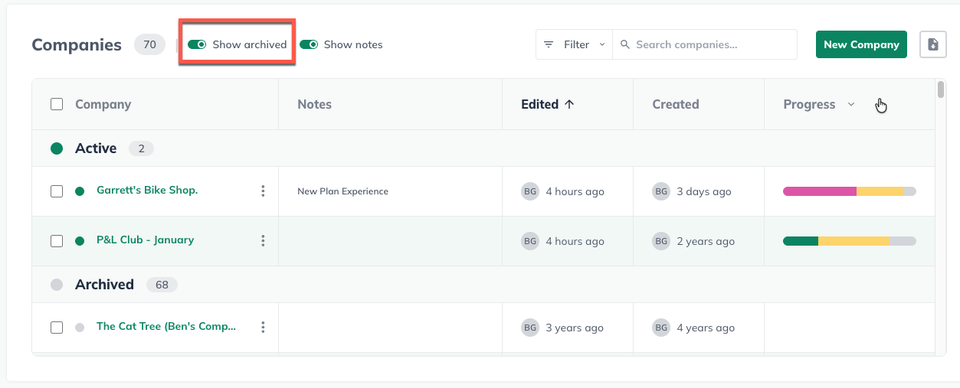Check the P&L Club - January row checkbox
This screenshot has width=960, height=388.
click(x=56, y=241)
